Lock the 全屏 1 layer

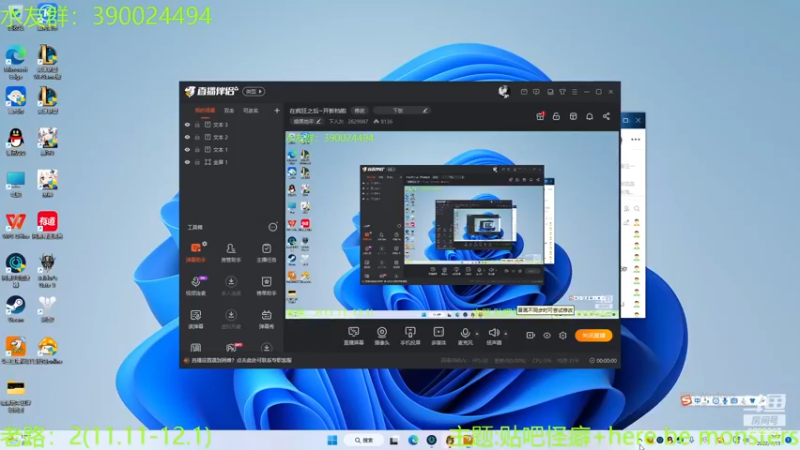point(197,162)
